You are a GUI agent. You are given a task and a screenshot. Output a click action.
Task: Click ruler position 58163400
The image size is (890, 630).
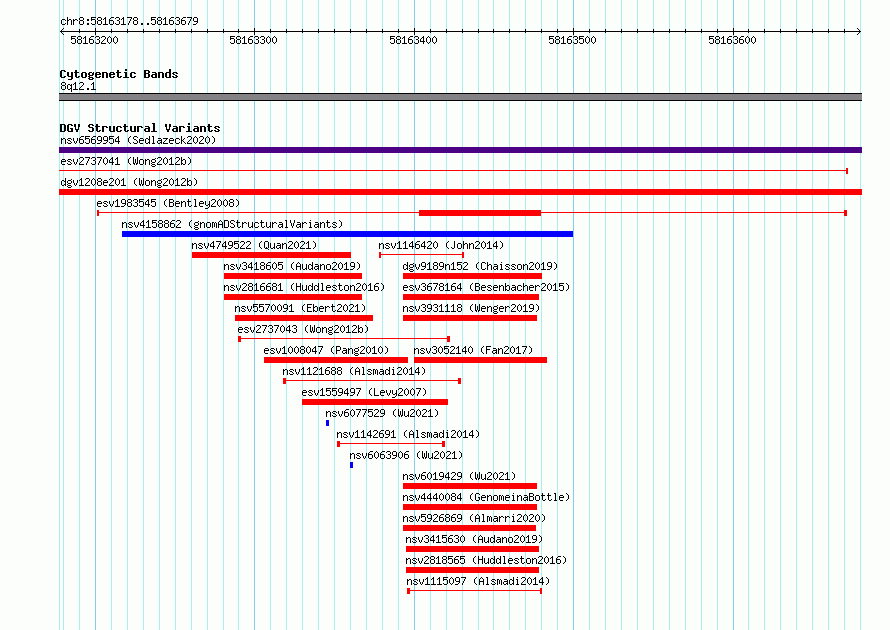pos(413,40)
